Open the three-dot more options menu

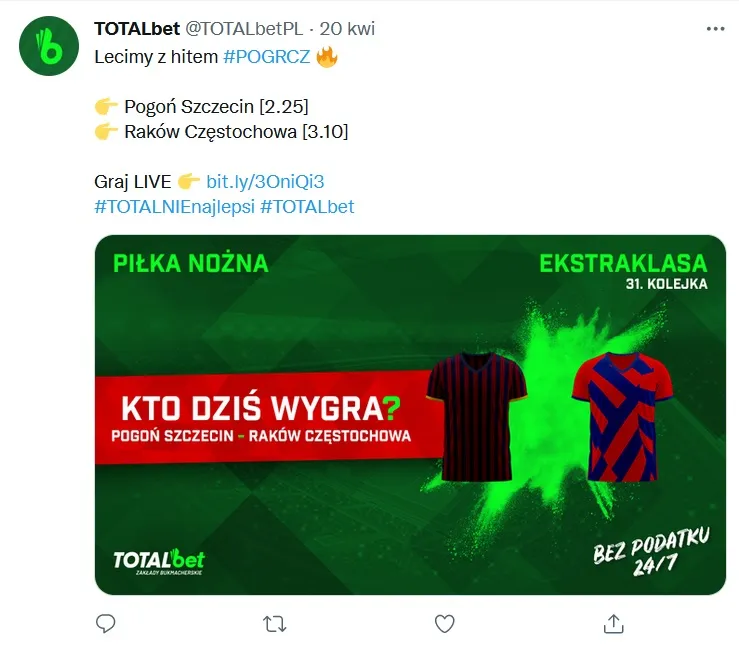coord(715,29)
